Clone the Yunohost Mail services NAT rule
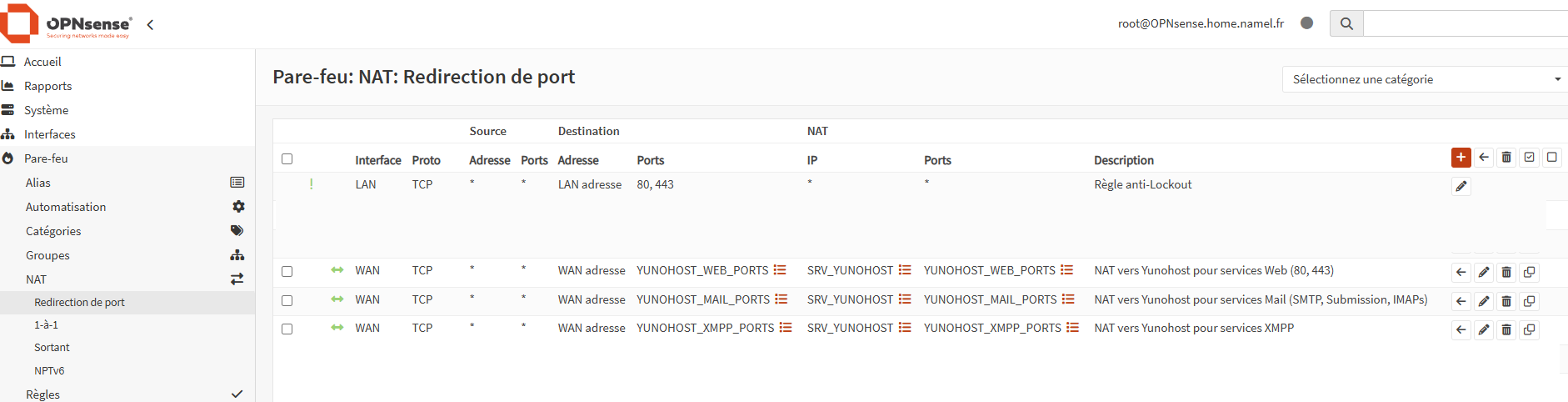This screenshot has width=1568, height=402. [1529, 301]
